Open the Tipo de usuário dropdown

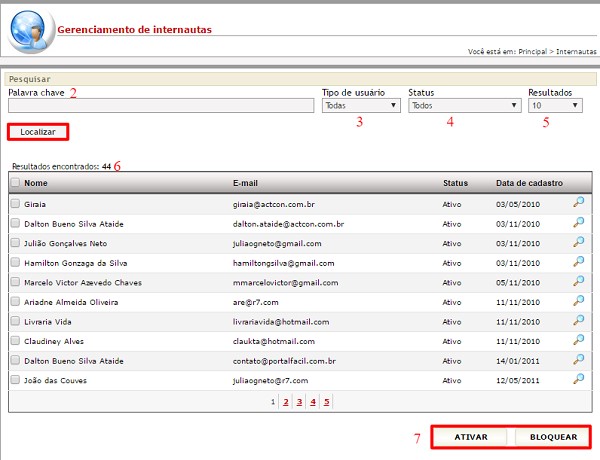click(361, 105)
